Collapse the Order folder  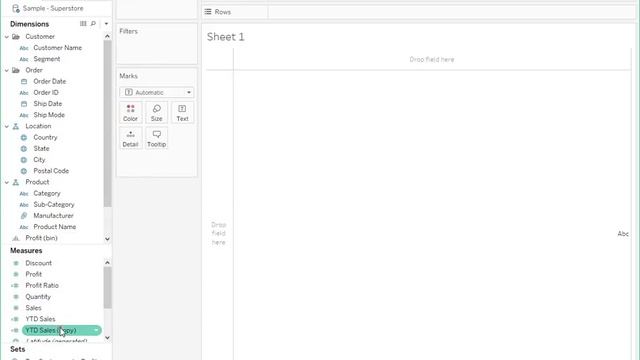[7, 70]
